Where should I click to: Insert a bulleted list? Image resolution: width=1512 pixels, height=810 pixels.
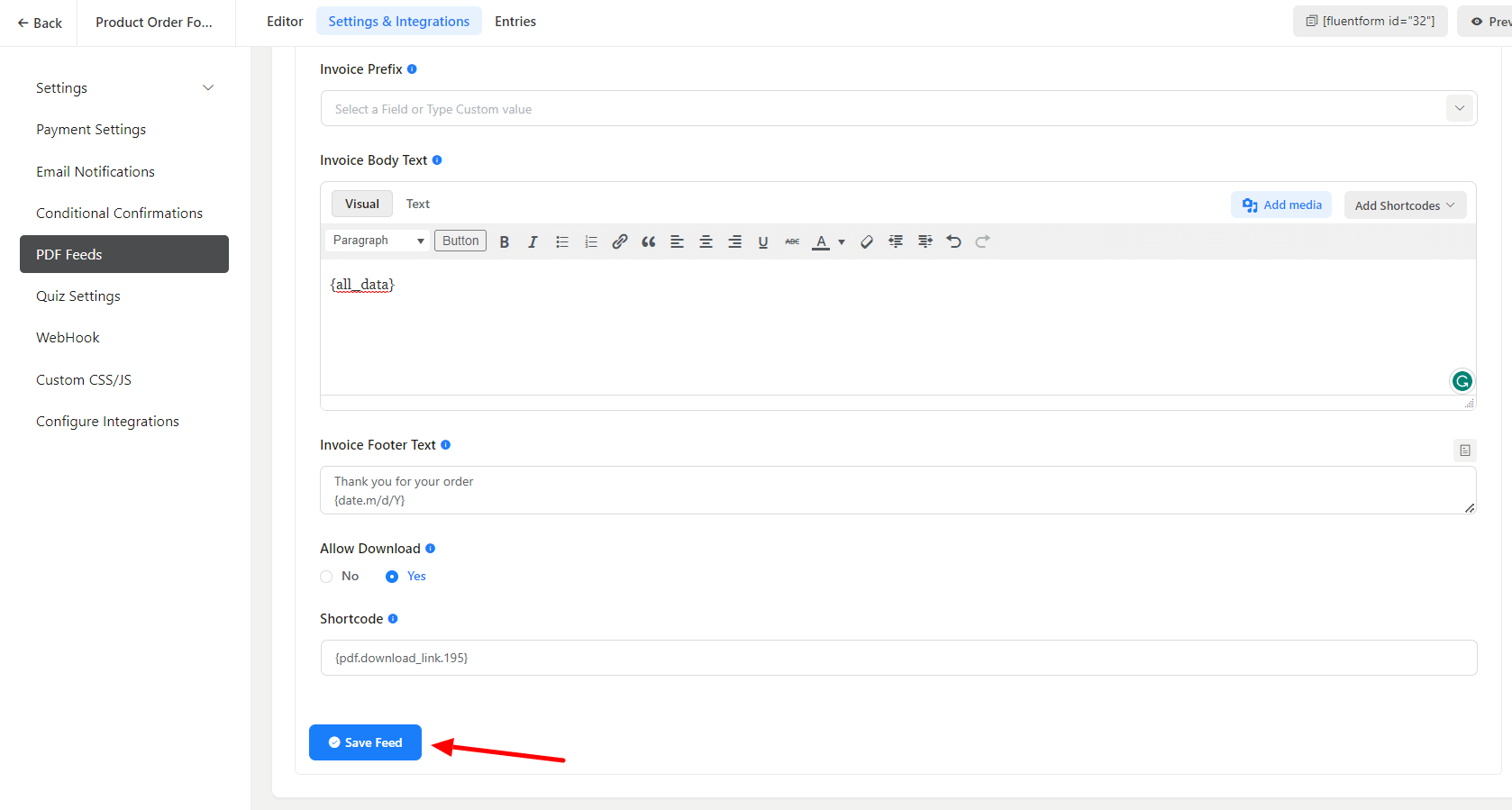562,241
